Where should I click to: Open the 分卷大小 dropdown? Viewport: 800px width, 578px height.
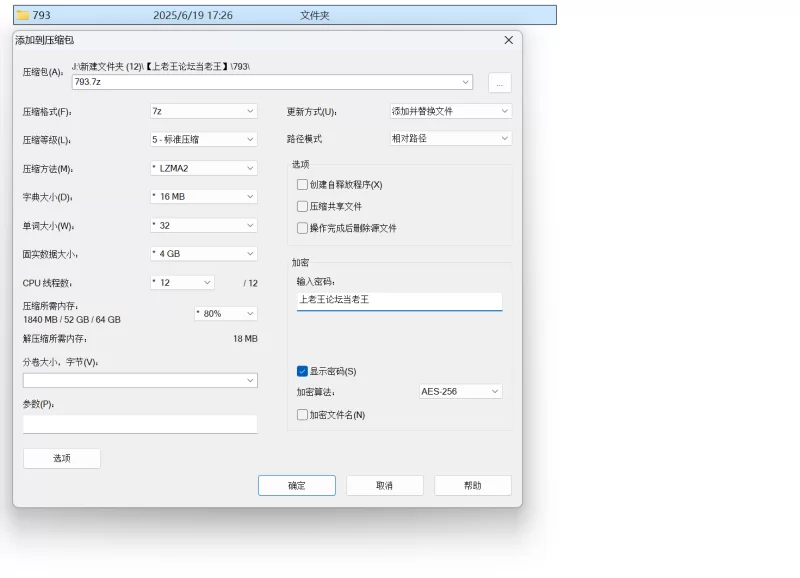pyautogui.click(x=140, y=380)
